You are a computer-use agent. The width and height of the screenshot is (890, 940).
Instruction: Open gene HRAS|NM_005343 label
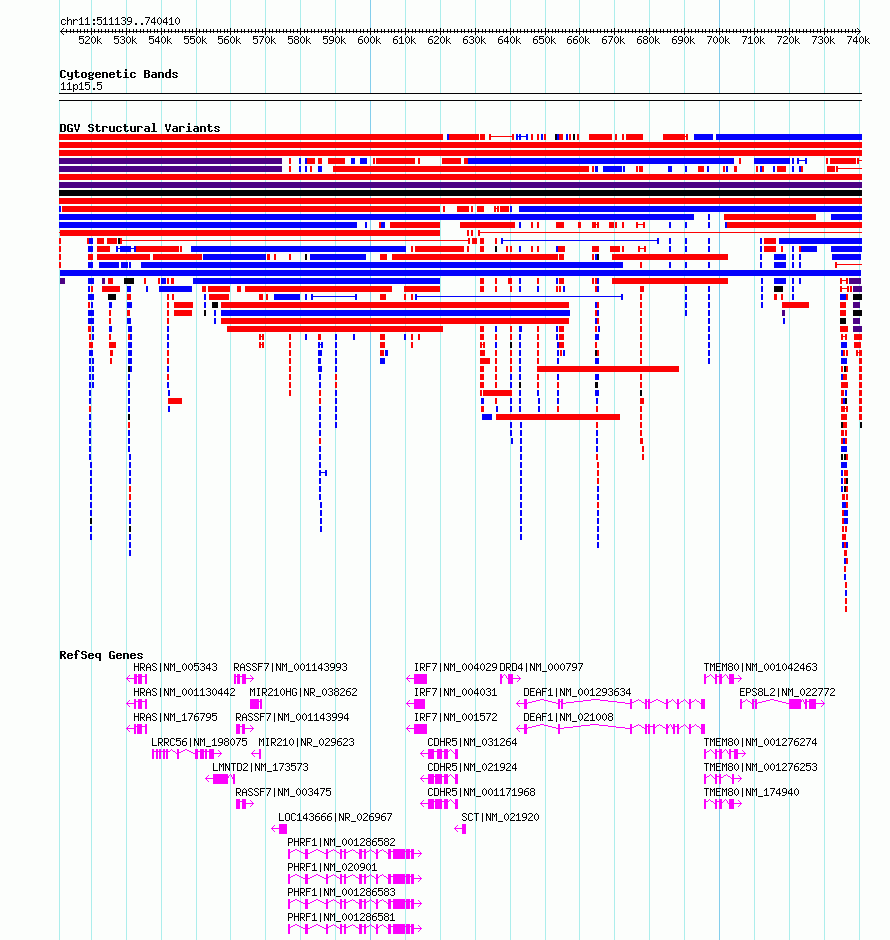(175, 667)
